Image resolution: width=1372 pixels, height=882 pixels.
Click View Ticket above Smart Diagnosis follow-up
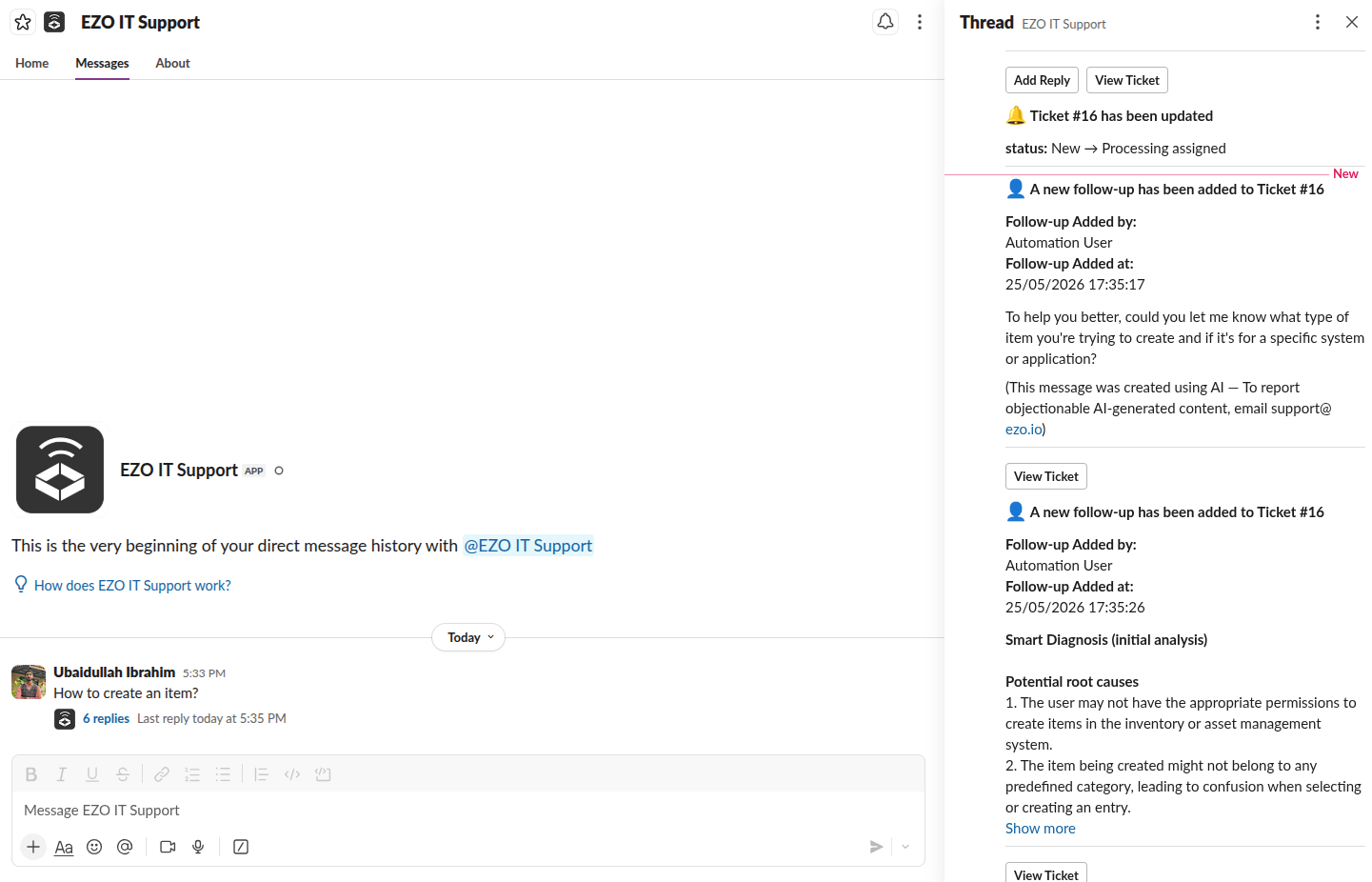point(1046,476)
